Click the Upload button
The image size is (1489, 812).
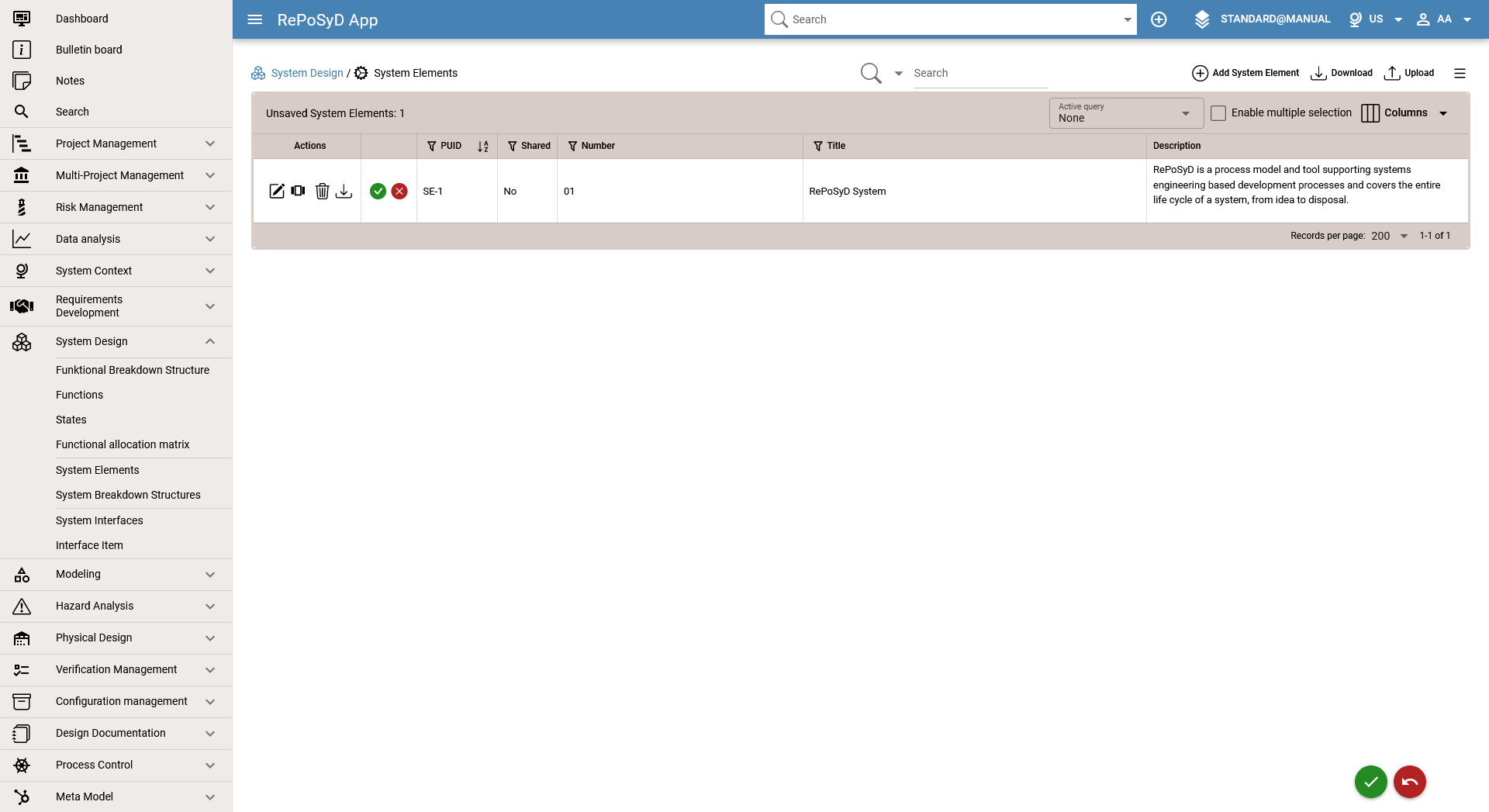click(1409, 73)
